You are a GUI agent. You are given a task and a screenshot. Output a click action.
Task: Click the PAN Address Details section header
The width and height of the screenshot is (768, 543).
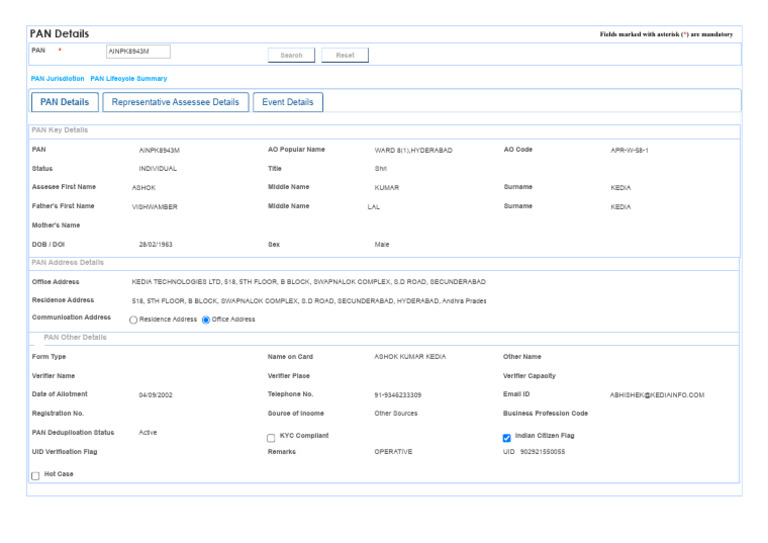pos(68,262)
